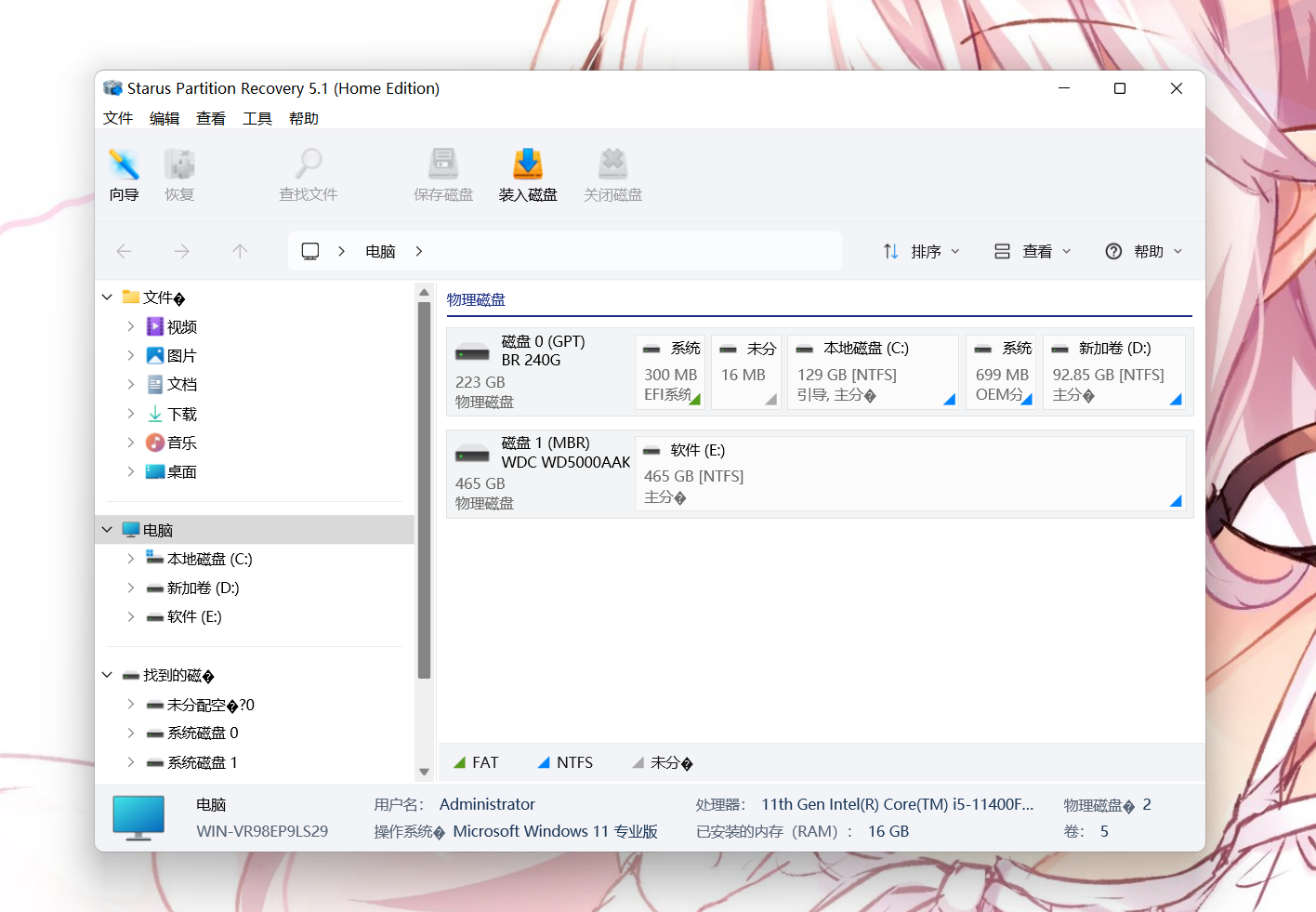Viewport: 1316px width, 912px height.
Task: Click the 物理磁盘 section header
Action: pyautogui.click(x=476, y=299)
